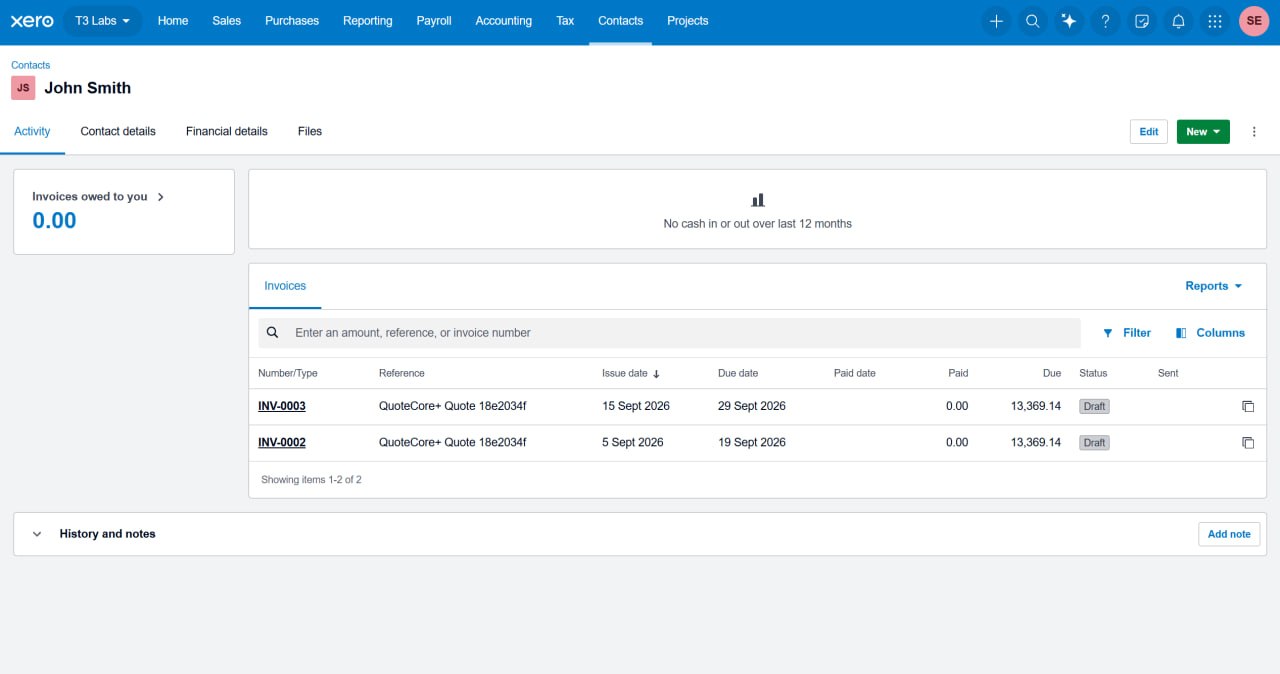The width and height of the screenshot is (1280, 674).
Task: Open the Sales menu
Action: pyautogui.click(x=227, y=21)
